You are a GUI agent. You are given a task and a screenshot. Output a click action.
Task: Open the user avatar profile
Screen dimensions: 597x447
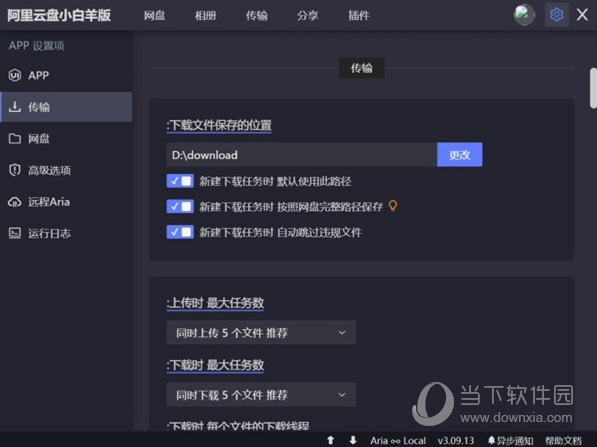(524, 15)
